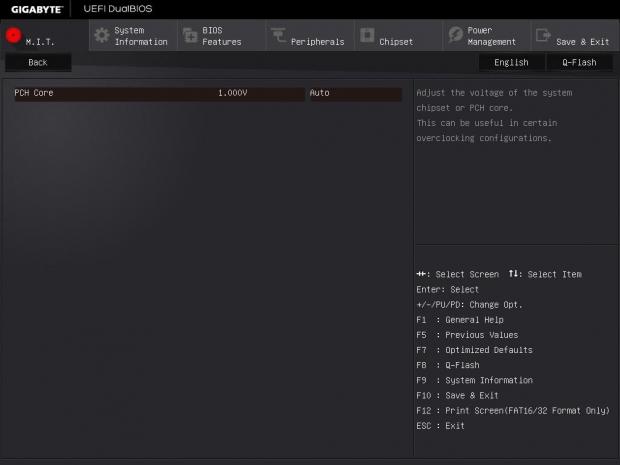The height and width of the screenshot is (465, 620).
Task: Select the Chipset tab
Action: [x=399, y=36]
